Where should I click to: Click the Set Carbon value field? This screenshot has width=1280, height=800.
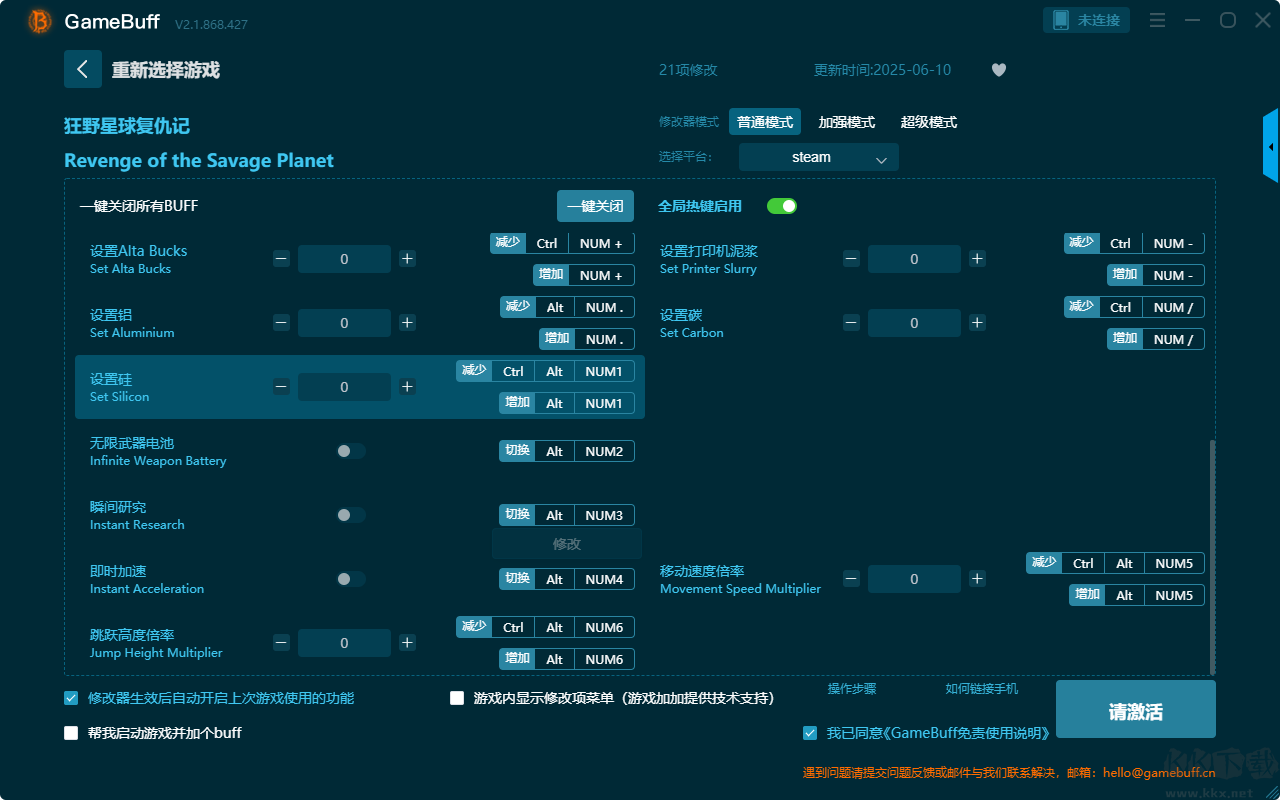point(914,323)
